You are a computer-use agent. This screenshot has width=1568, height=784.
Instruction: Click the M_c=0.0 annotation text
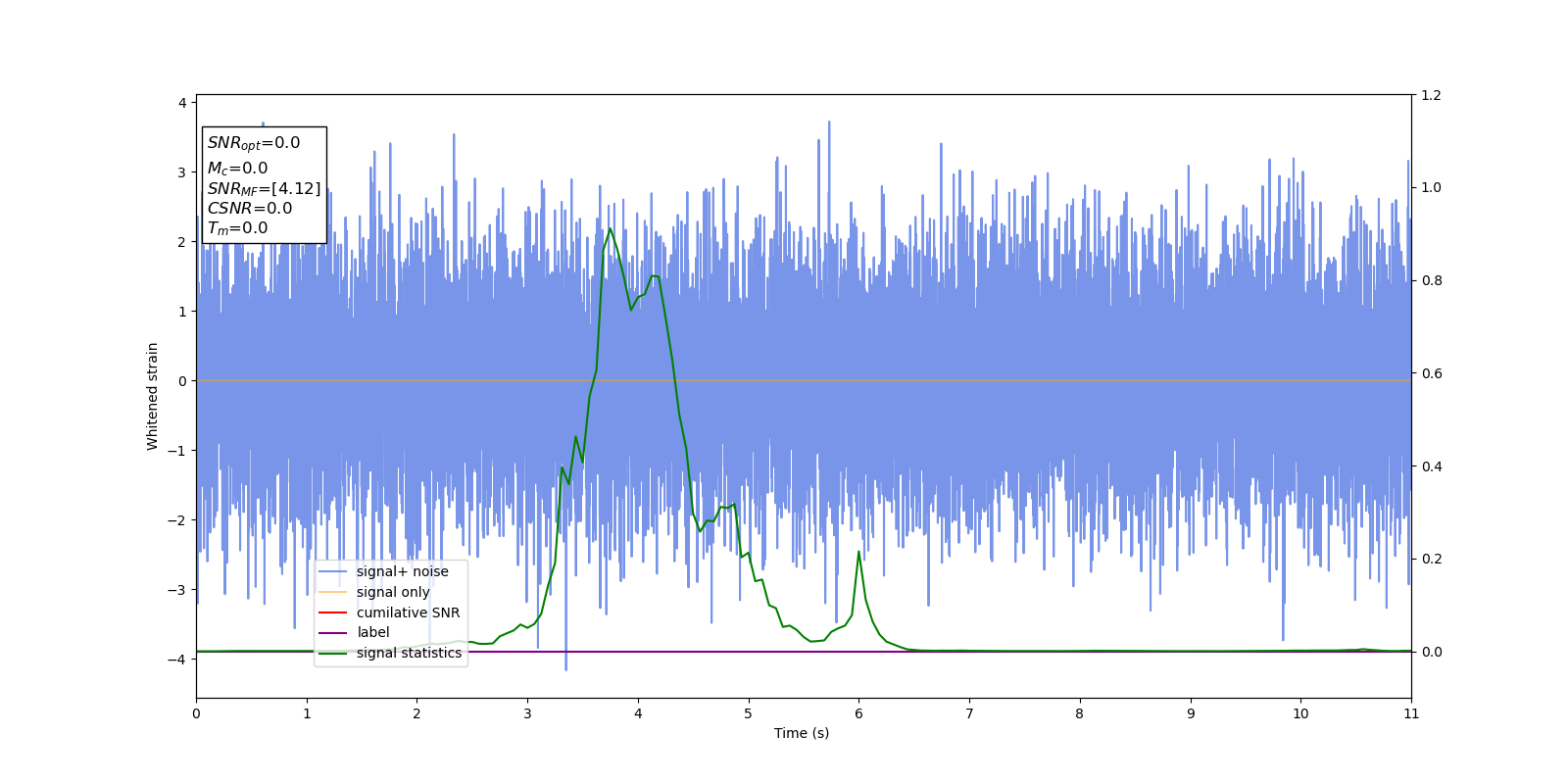pyautogui.click(x=237, y=169)
